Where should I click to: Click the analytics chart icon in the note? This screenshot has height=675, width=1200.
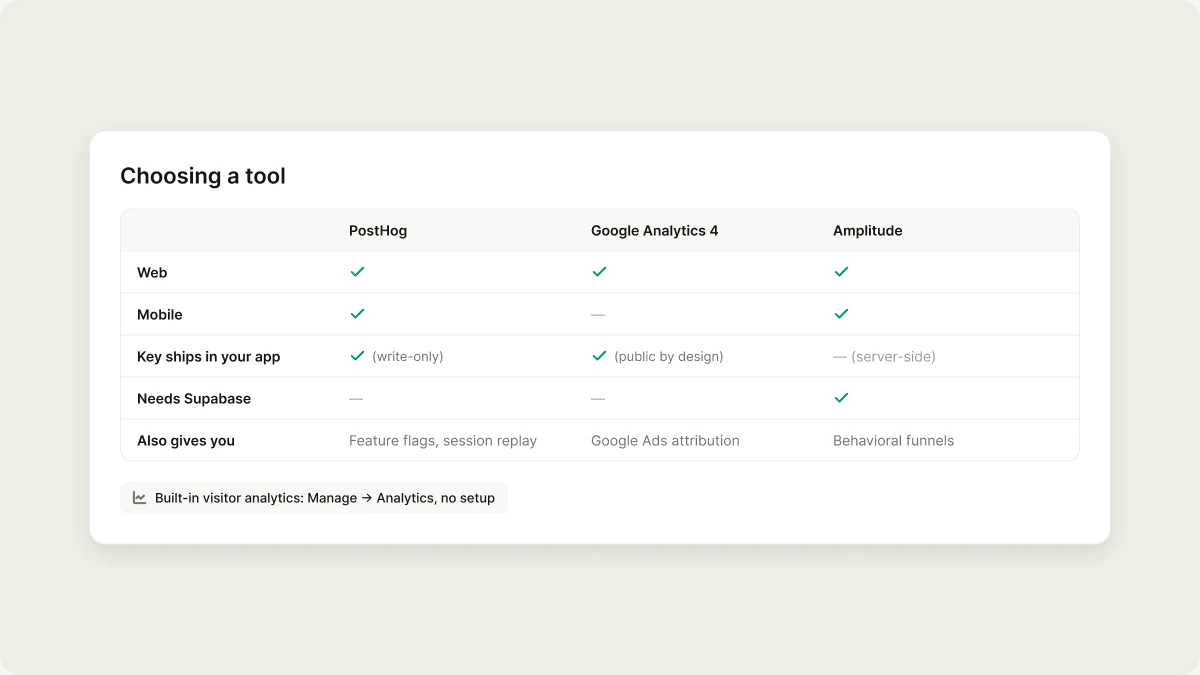pos(140,498)
